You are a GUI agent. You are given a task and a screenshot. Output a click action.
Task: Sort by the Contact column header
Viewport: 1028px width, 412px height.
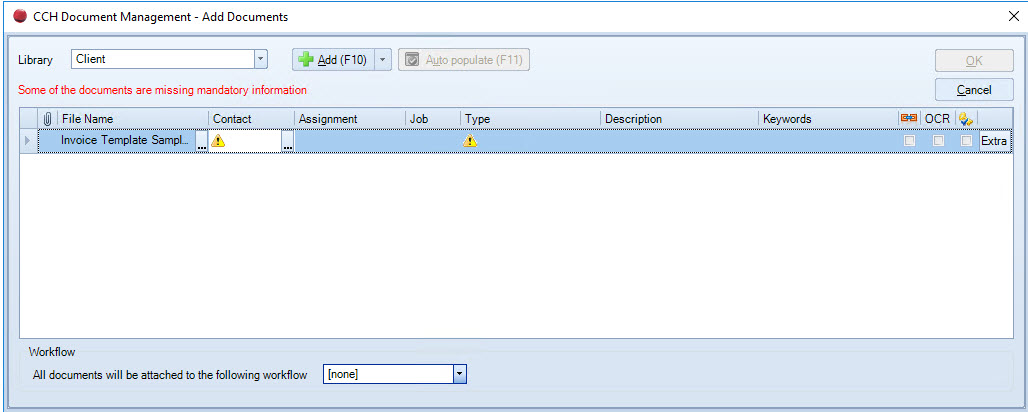[x=251, y=119]
